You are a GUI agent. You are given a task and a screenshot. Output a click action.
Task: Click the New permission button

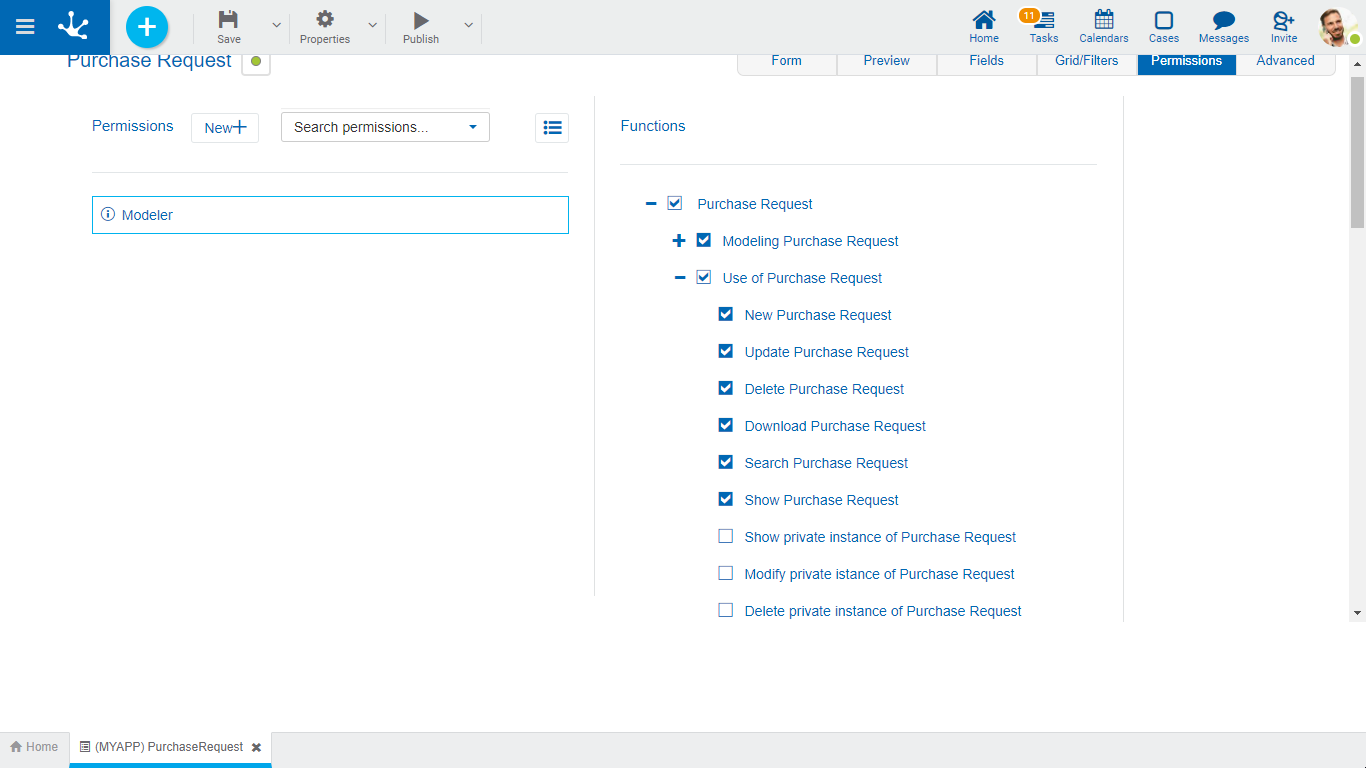[225, 128]
